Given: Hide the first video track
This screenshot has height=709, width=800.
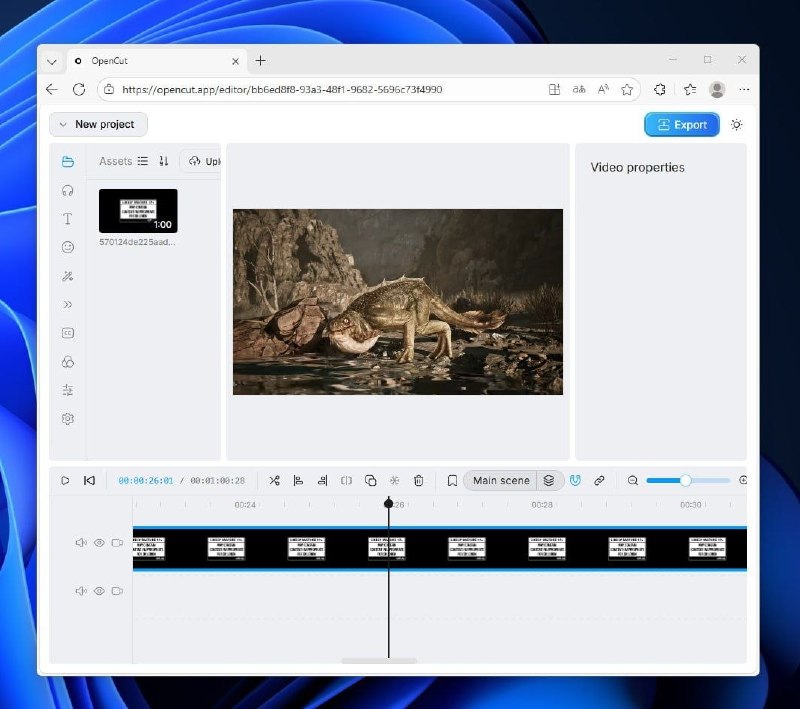Looking at the screenshot, I should (x=99, y=543).
